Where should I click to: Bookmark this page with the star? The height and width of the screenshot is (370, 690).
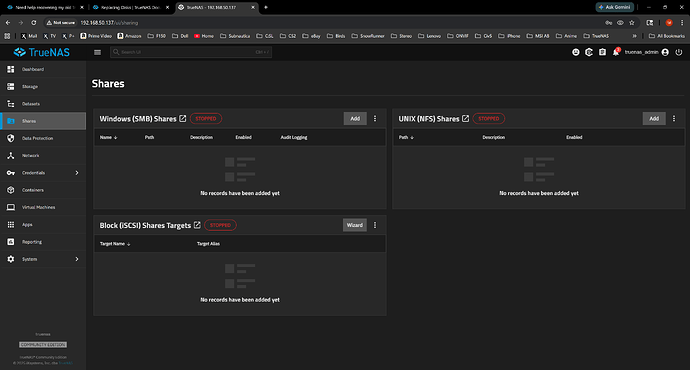(x=632, y=22)
